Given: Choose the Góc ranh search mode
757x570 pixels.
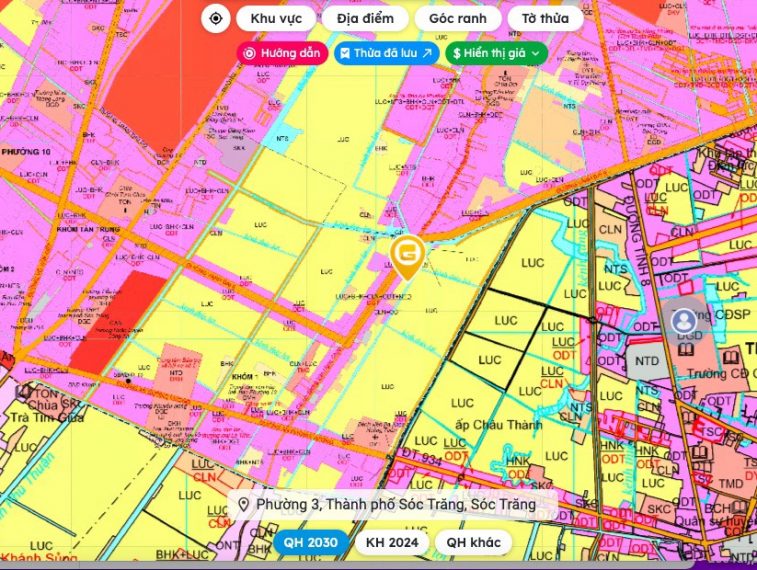Looking at the screenshot, I should point(457,19).
